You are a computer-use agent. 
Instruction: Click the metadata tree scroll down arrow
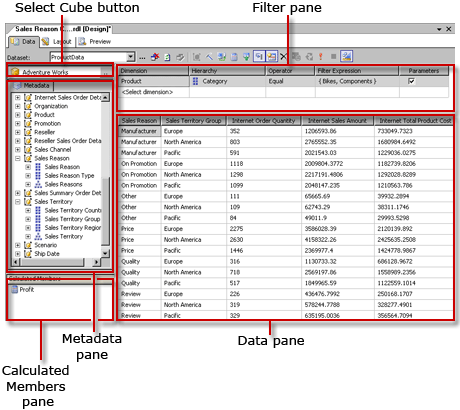point(105,253)
